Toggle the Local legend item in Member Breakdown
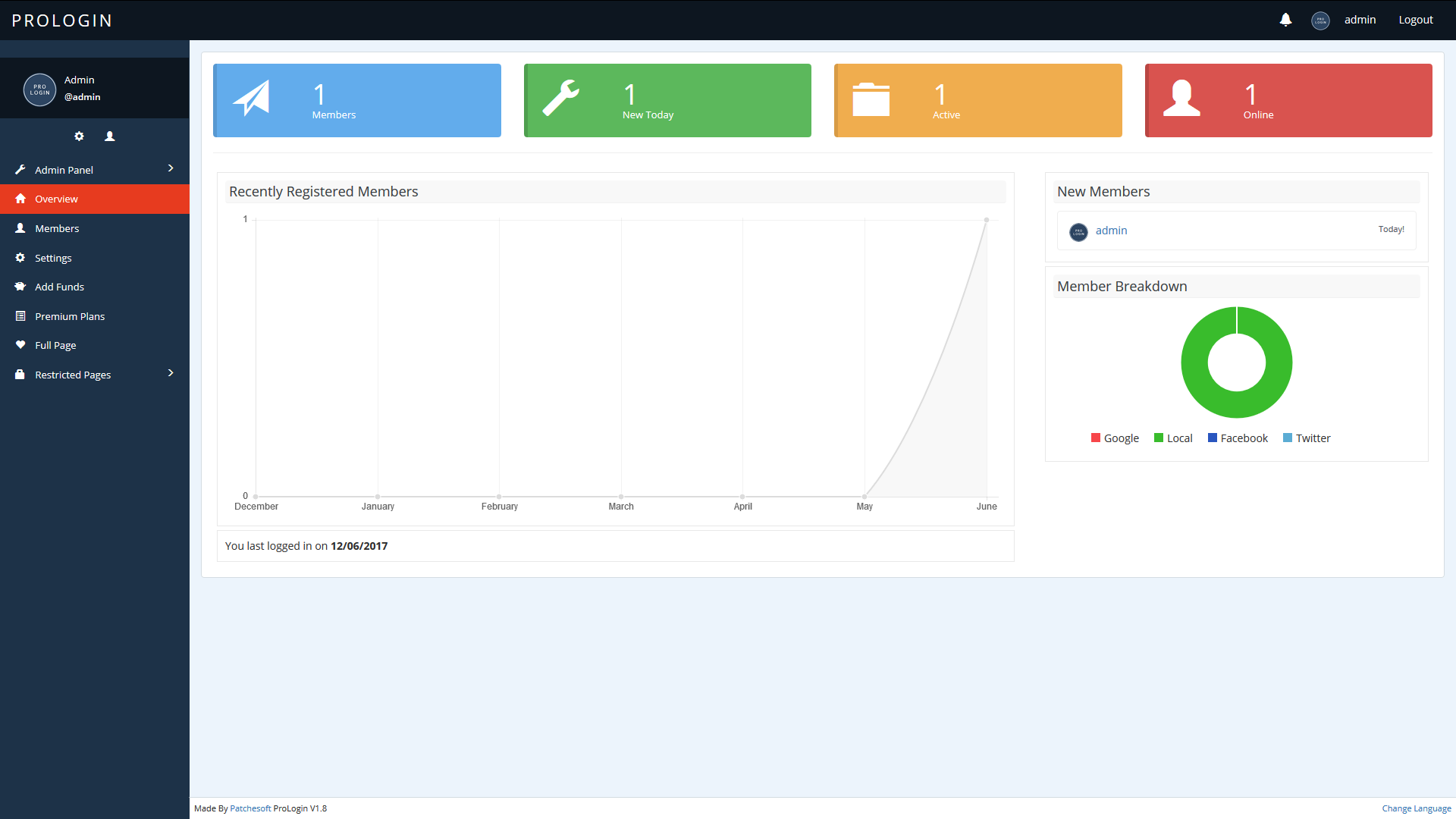 click(1173, 438)
